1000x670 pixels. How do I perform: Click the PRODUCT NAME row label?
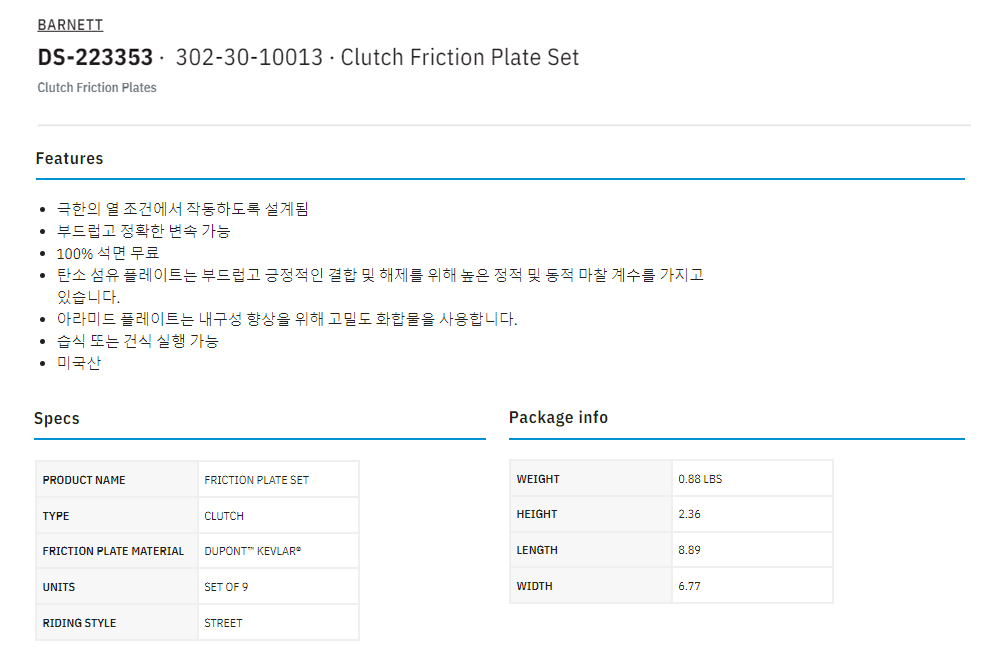tap(84, 480)
